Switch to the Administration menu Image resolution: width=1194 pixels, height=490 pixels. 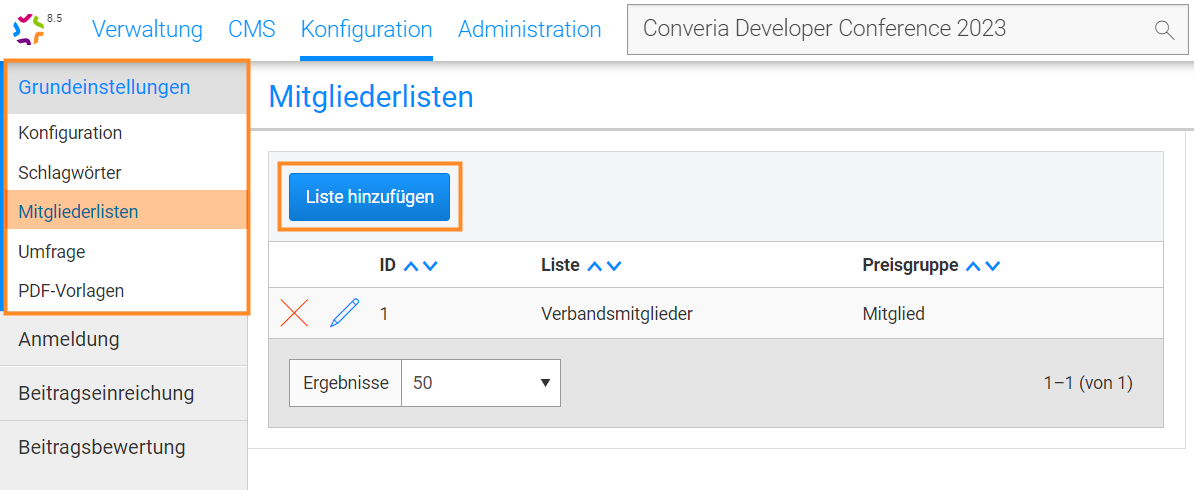point(529,29)
